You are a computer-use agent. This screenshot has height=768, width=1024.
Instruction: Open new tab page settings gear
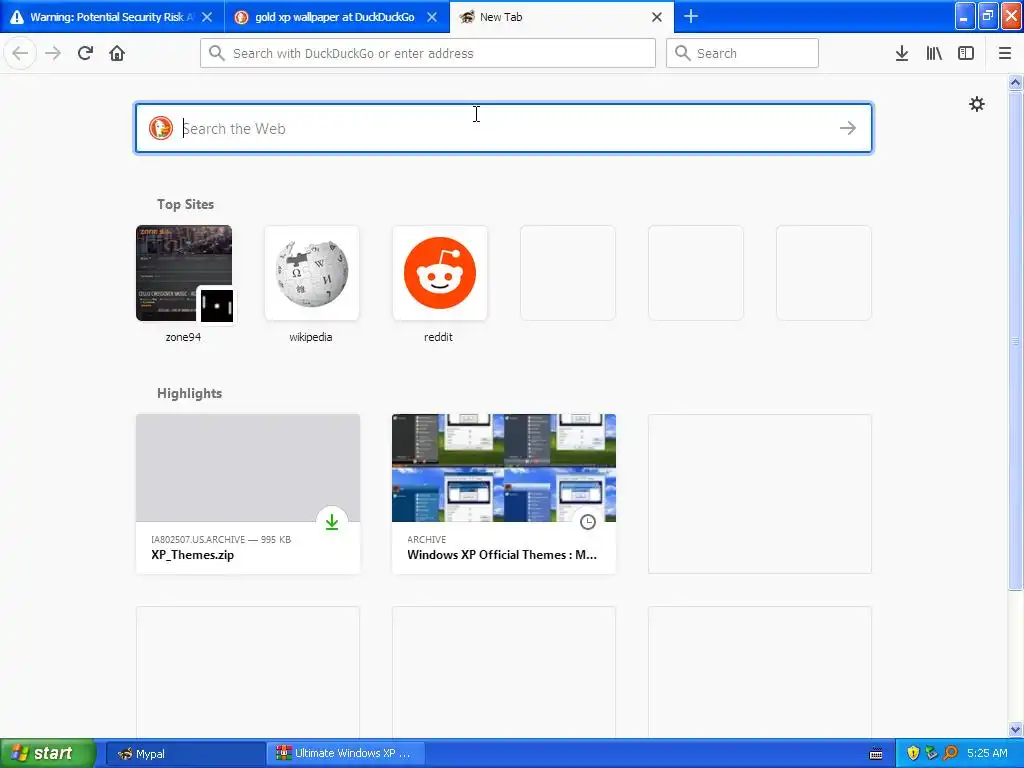pos(977,104)
